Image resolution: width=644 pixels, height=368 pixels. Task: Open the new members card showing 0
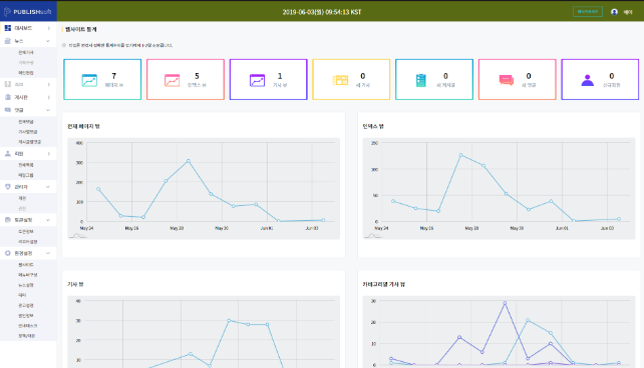tap(600, 79)
